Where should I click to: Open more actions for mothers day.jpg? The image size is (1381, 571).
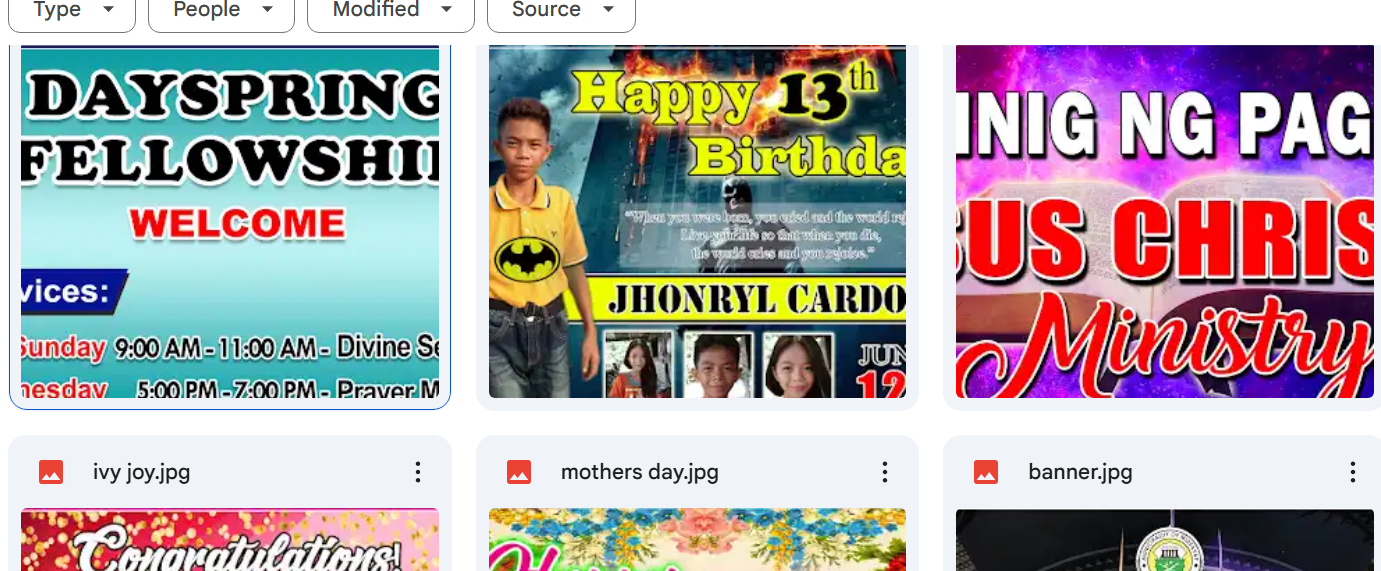click(x=885, y=472)
